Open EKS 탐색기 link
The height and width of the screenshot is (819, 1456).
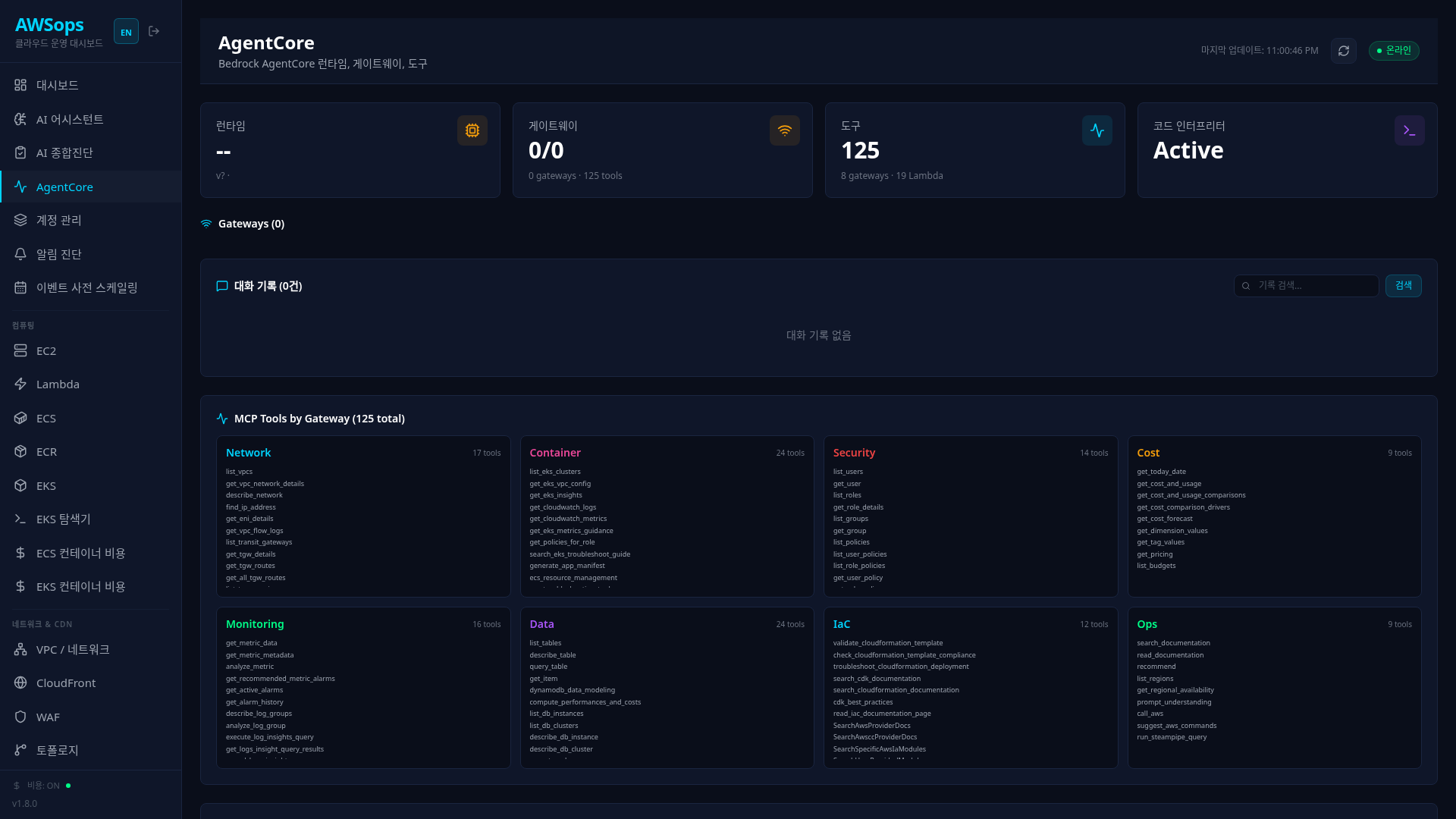91,519
